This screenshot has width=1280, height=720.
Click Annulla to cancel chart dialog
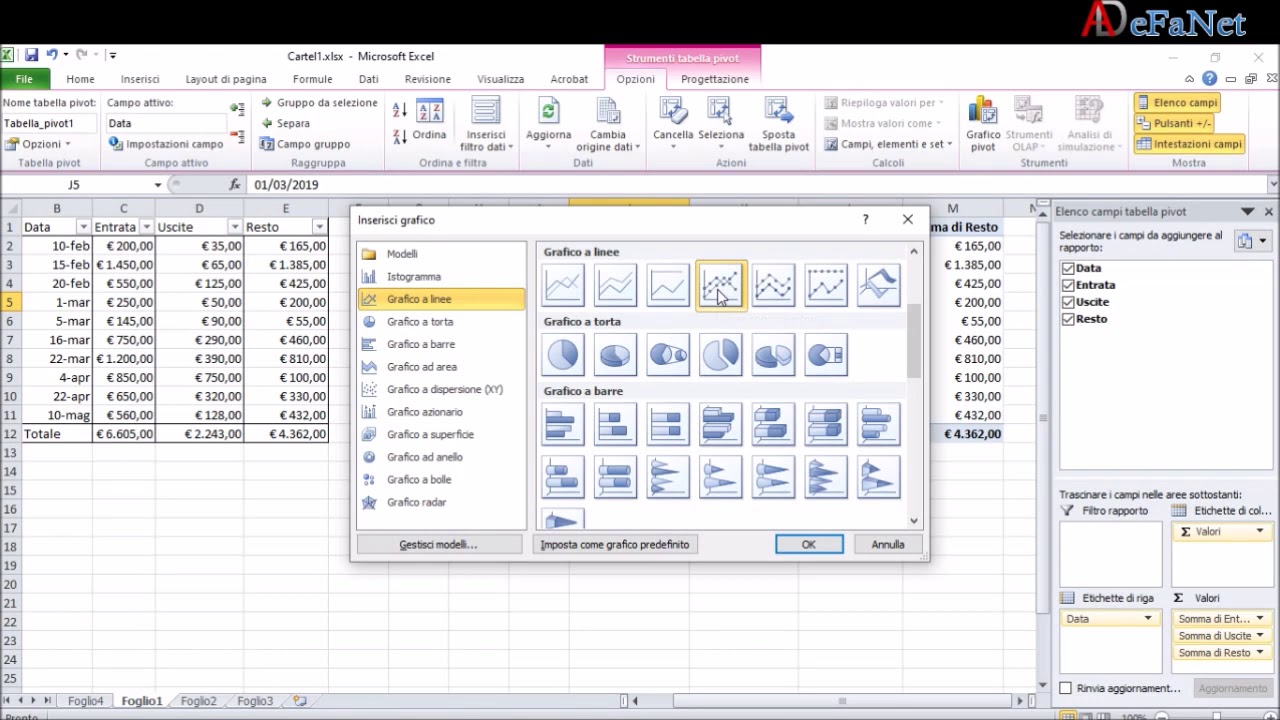[x=888, y=544]
